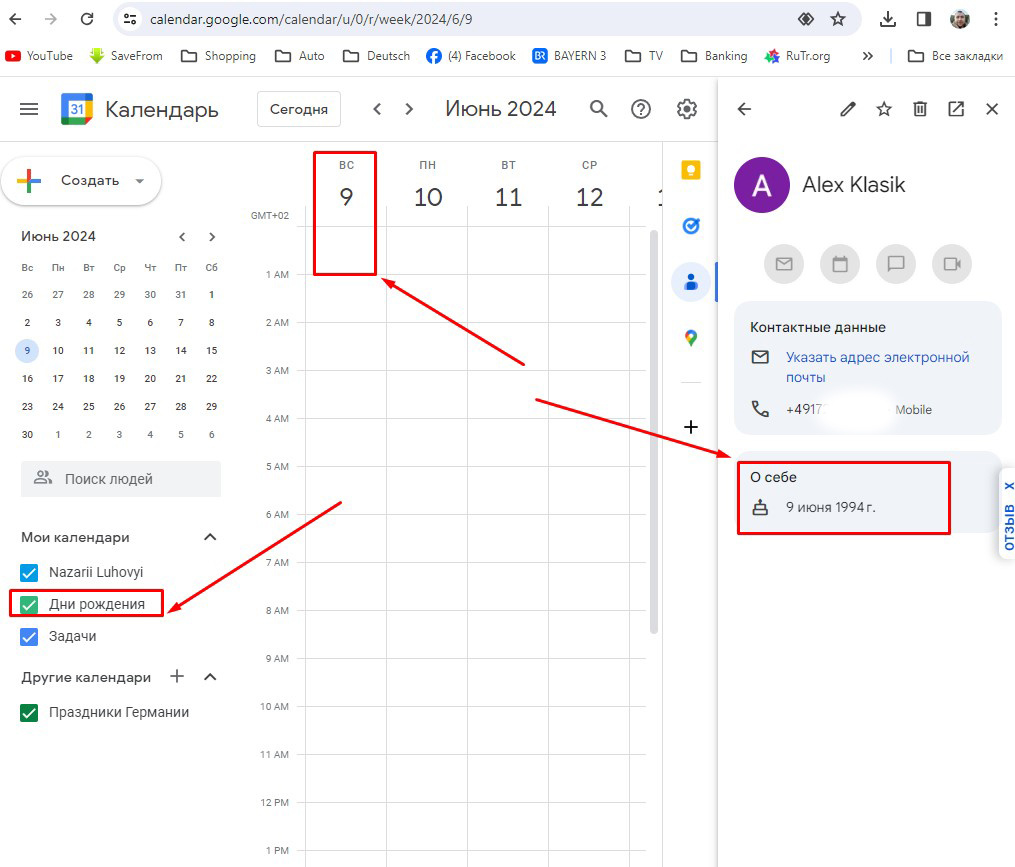Toggle Nazarii Luhovyi calendar checkbox
The image size is (1015, 867).
point(29,572)
